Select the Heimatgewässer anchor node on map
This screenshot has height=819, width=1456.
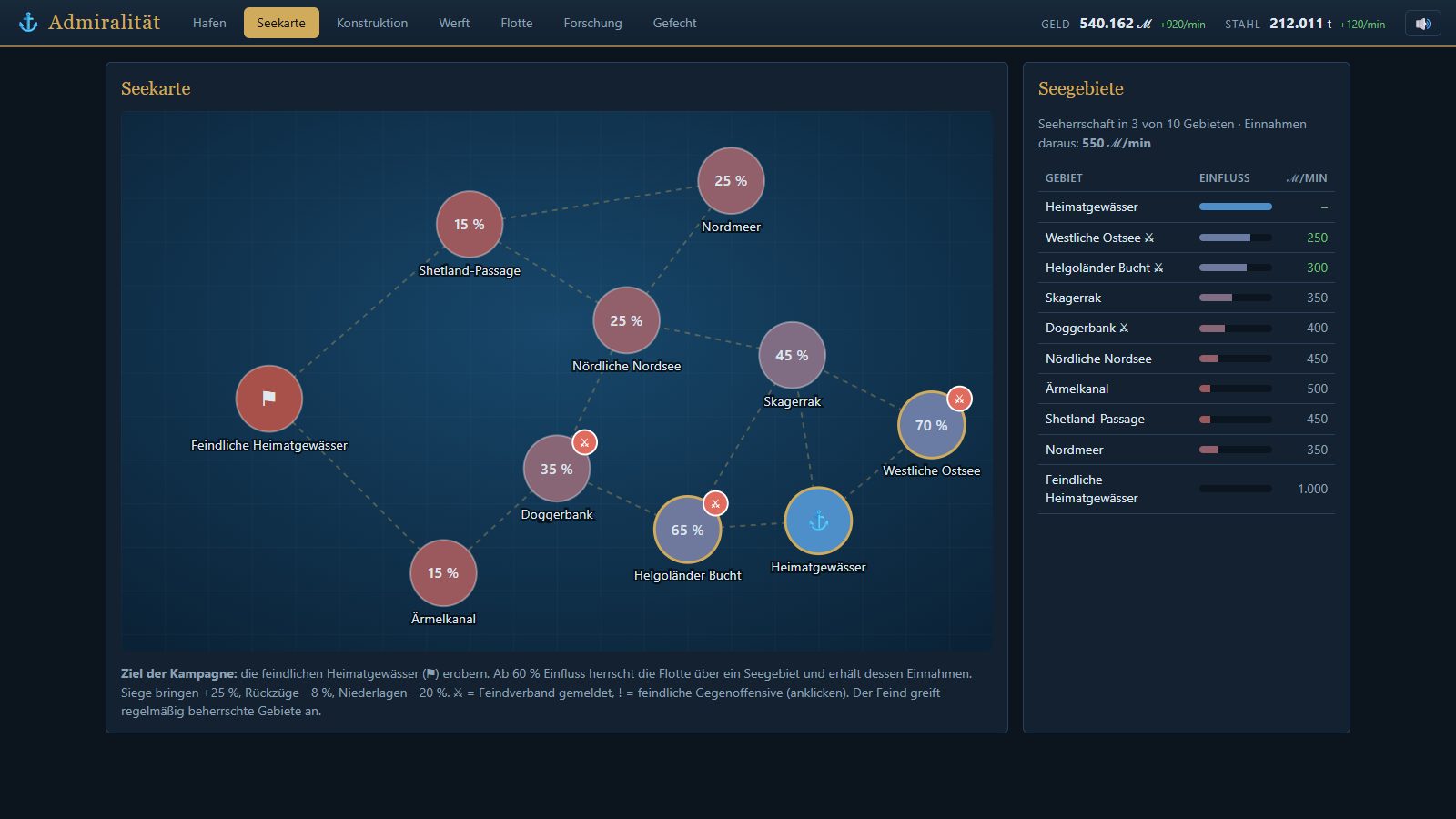tap(818, 521)
